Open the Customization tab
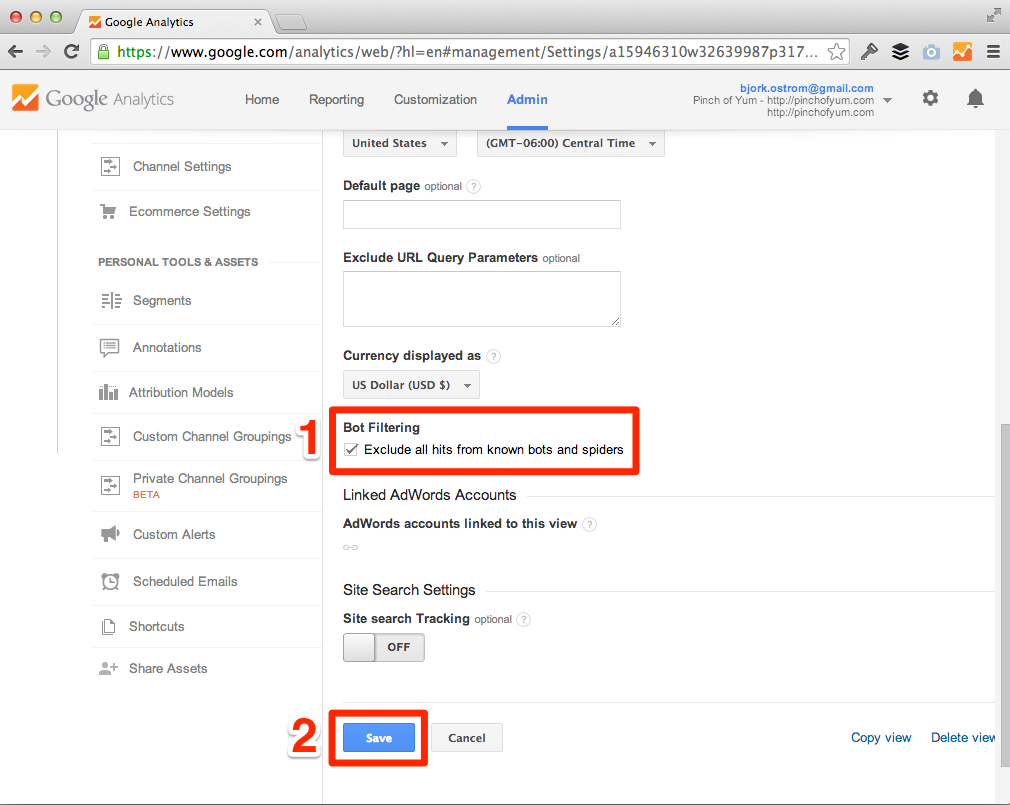The image size is (1010, 805). coord(435,100)
